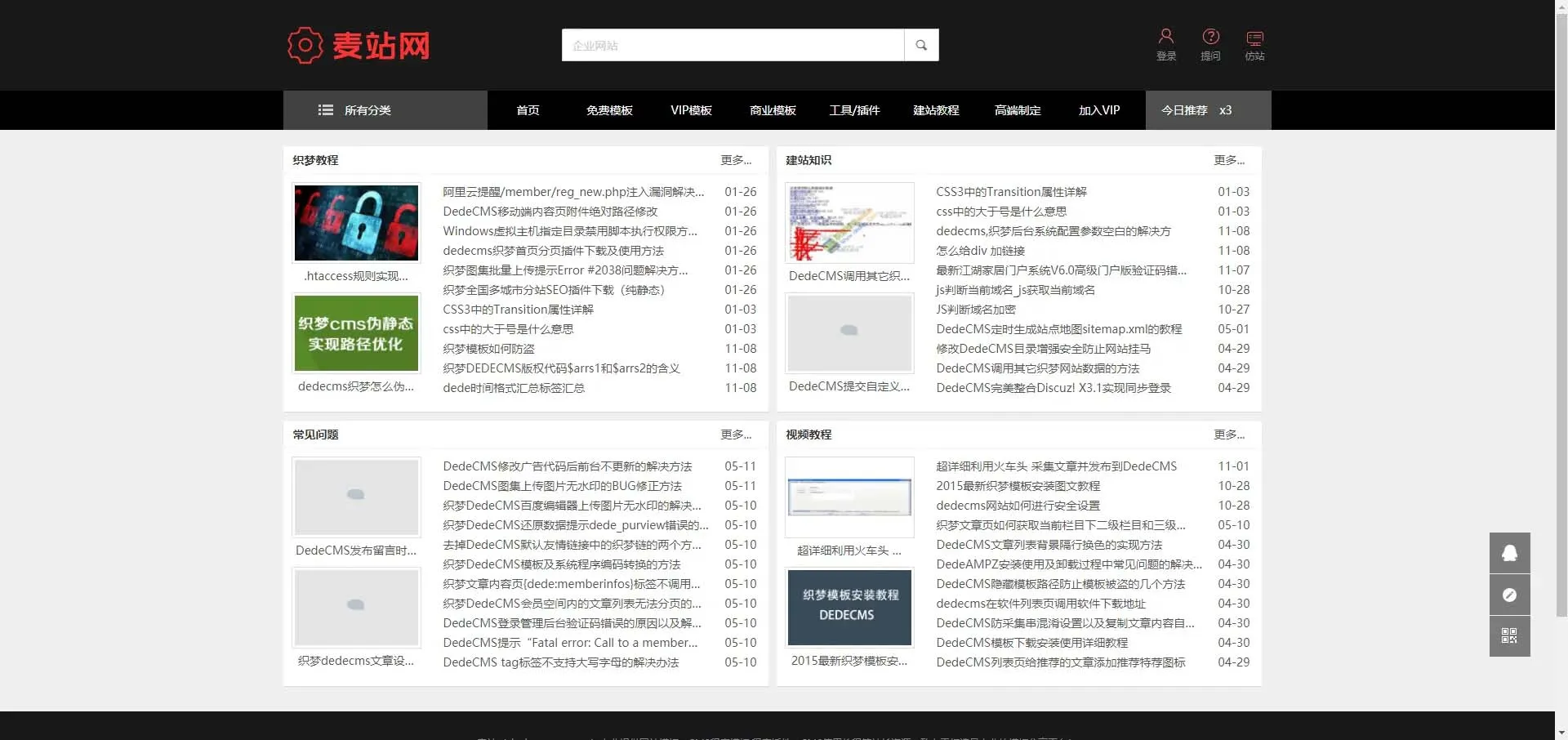Open the QQ contact floating icon

[x=1509, y=553]
